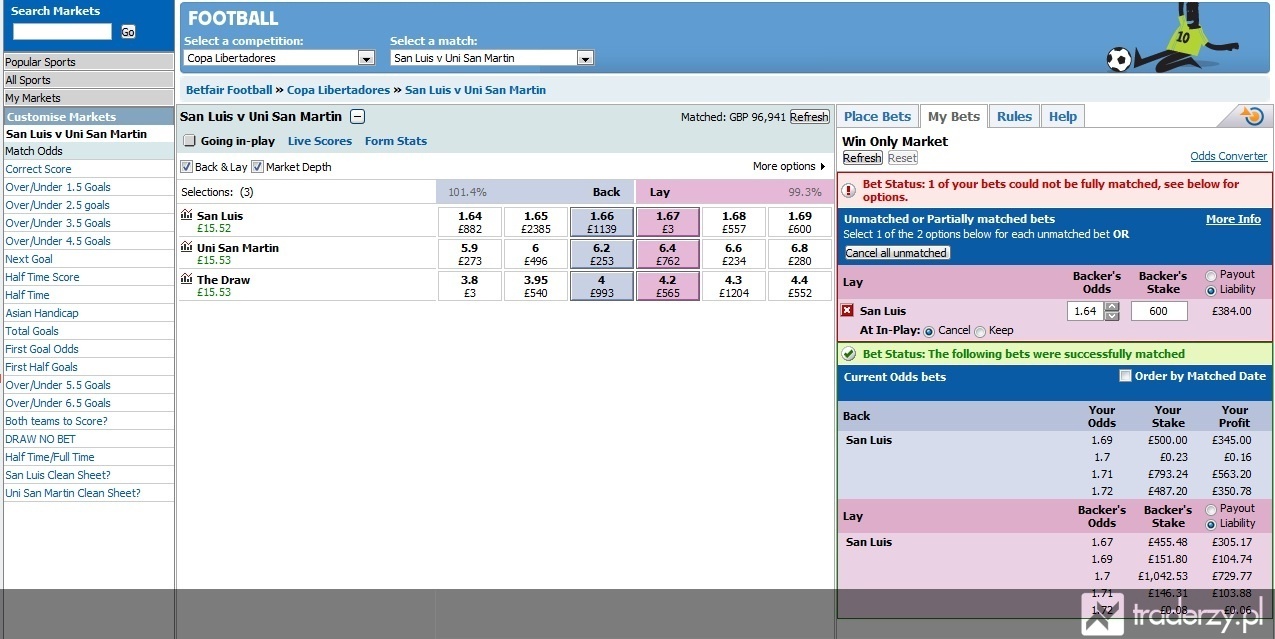Focus the Search Markets text field

[63, 32]
